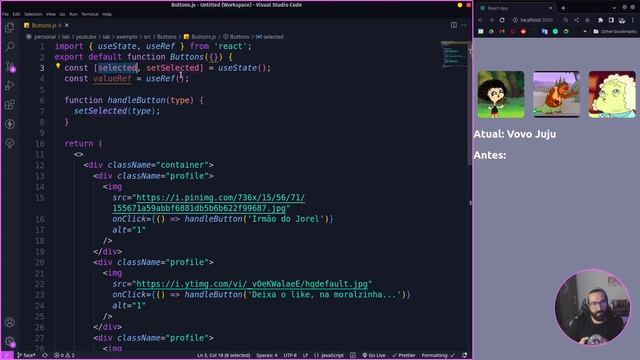Screen dimensions: 640x360
Task: Open Manage gear in activity bar
Action: pos(9,341)
